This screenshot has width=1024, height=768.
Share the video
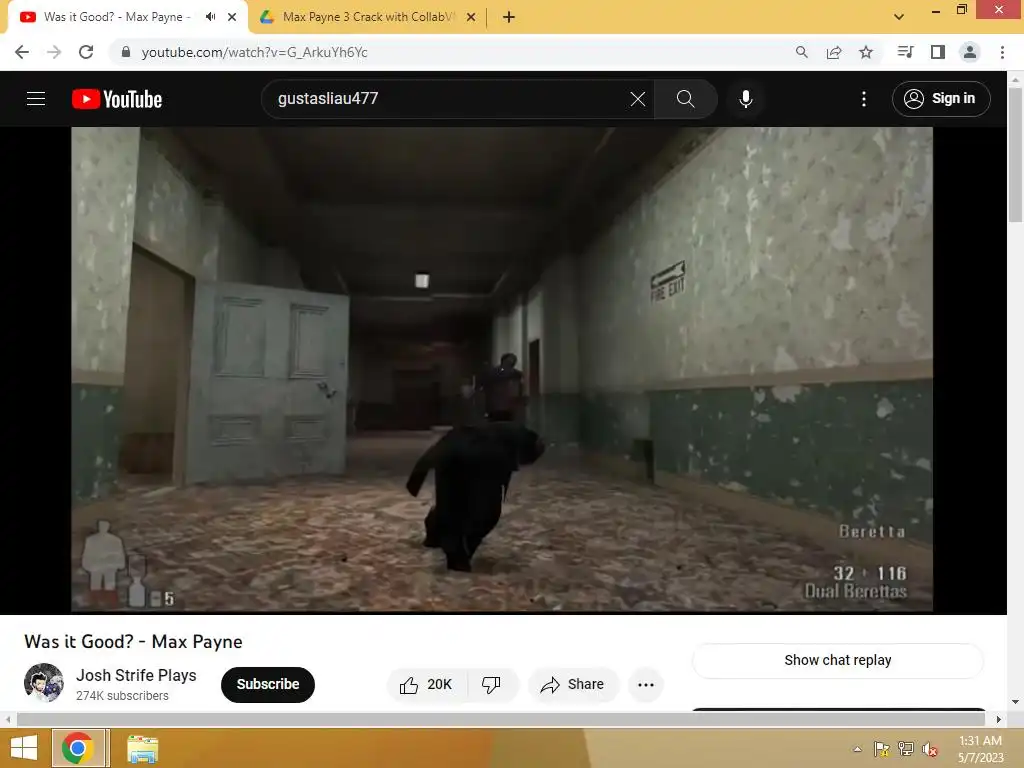(x=572, y=684)
